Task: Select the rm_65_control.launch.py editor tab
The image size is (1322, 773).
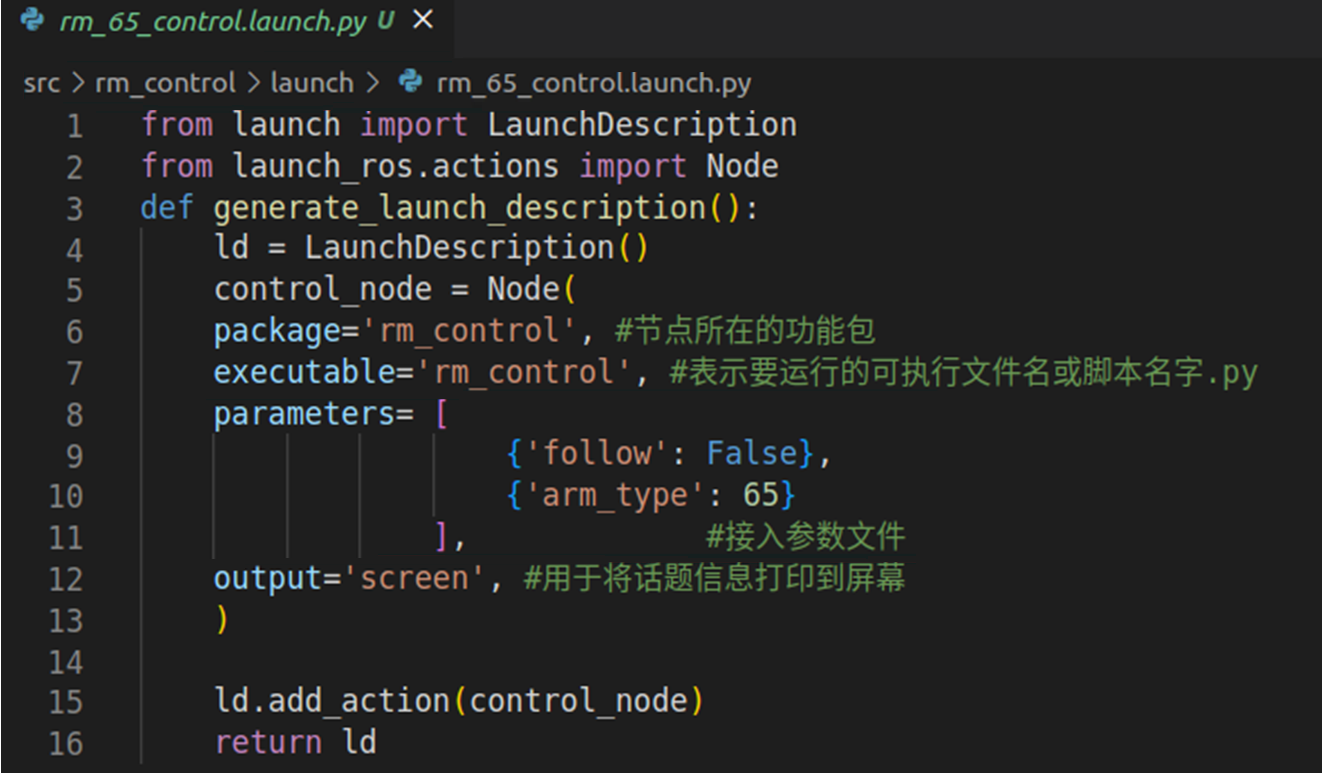Action: [x=212, y=21]
